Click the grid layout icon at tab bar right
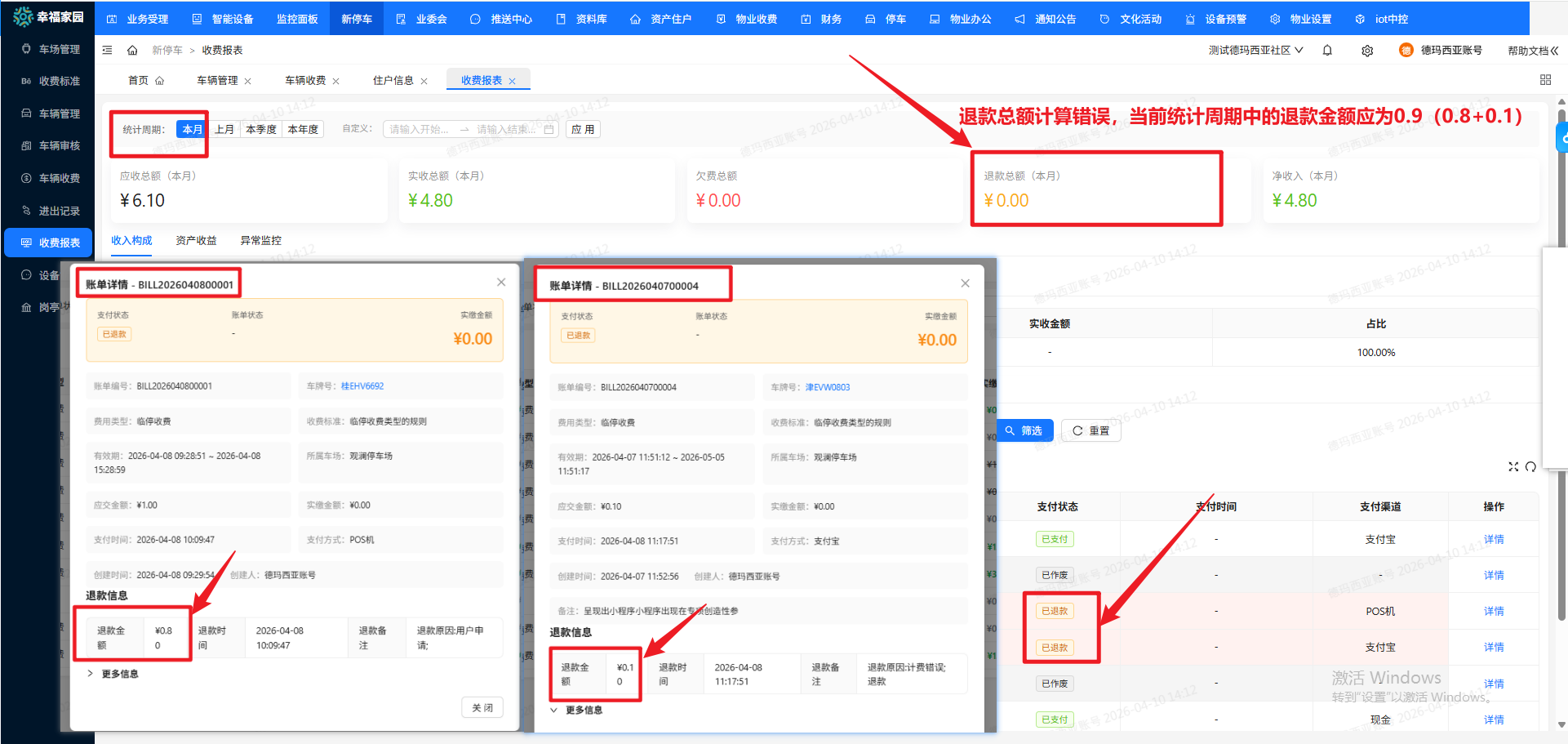This screenshot has height=744, width=1568. [1545, 80]
